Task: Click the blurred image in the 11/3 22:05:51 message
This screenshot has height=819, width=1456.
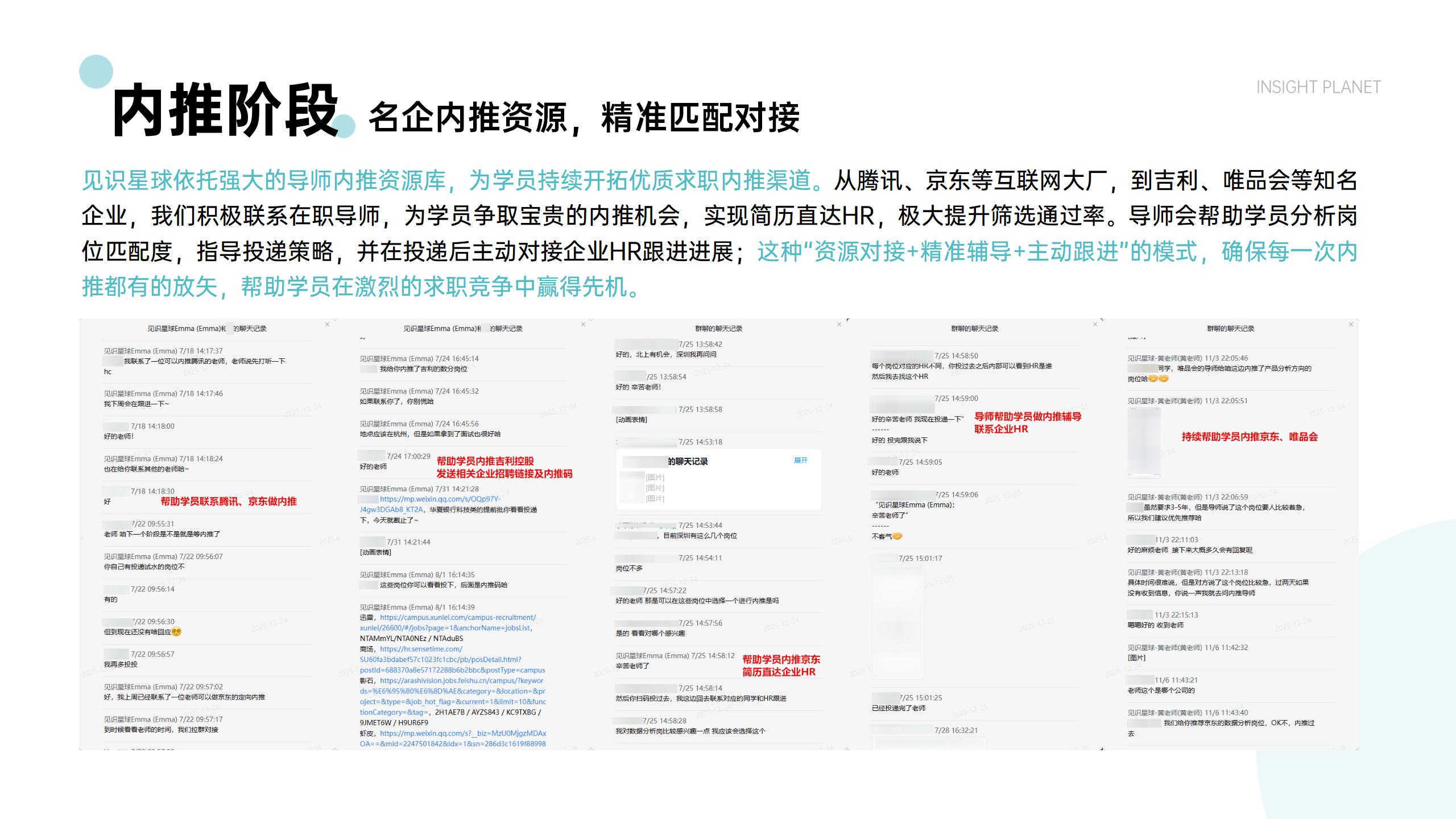Action: 1144,443
